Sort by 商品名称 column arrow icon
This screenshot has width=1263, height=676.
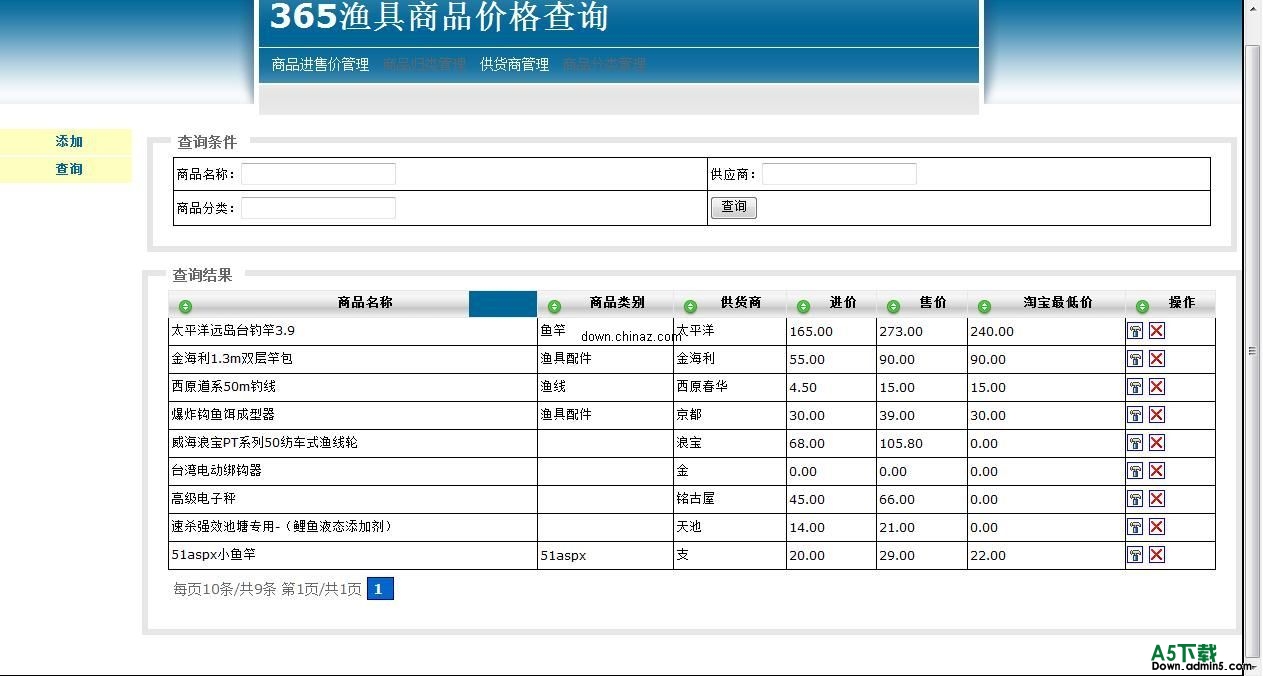(x=185, y=306)
